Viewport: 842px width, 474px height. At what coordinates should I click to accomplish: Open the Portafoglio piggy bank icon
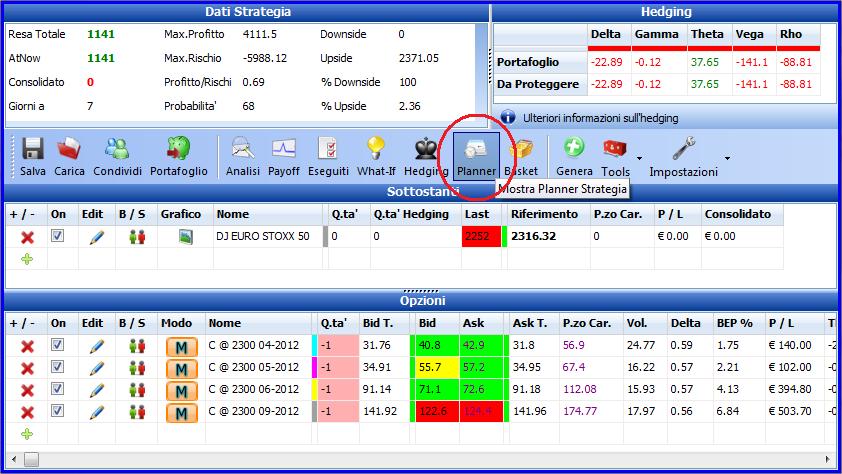point(179,148)
